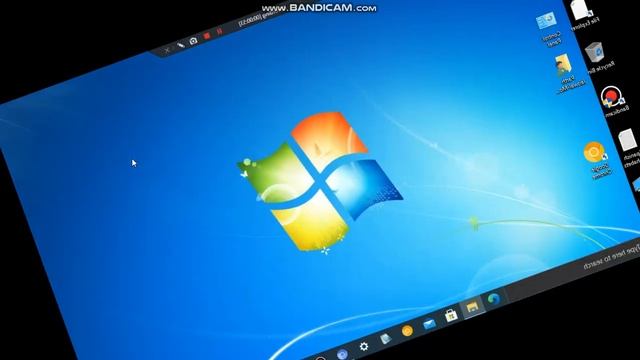Stop the Bandicam recording with the red square
The height and width of the screenshot is (360, 640).
coord(207,36)
